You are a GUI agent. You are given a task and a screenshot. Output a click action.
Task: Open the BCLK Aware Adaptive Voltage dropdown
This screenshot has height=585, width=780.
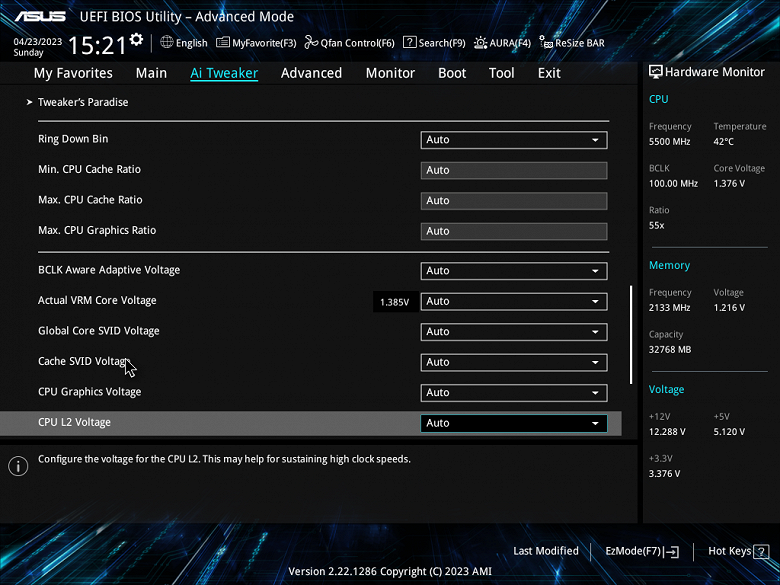pyautogui.click(x=514, y=271)
